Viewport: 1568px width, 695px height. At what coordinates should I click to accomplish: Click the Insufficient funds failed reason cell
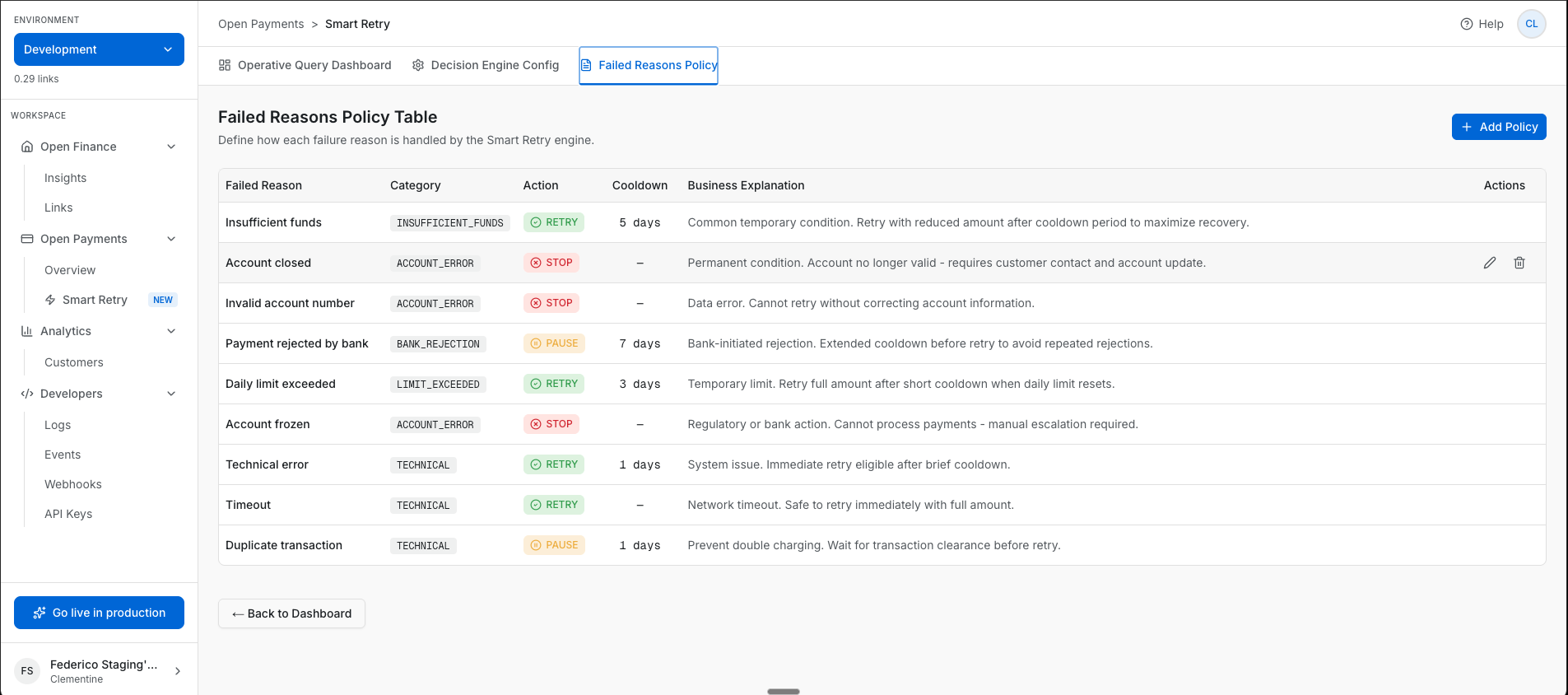click(x=273, y=222)
